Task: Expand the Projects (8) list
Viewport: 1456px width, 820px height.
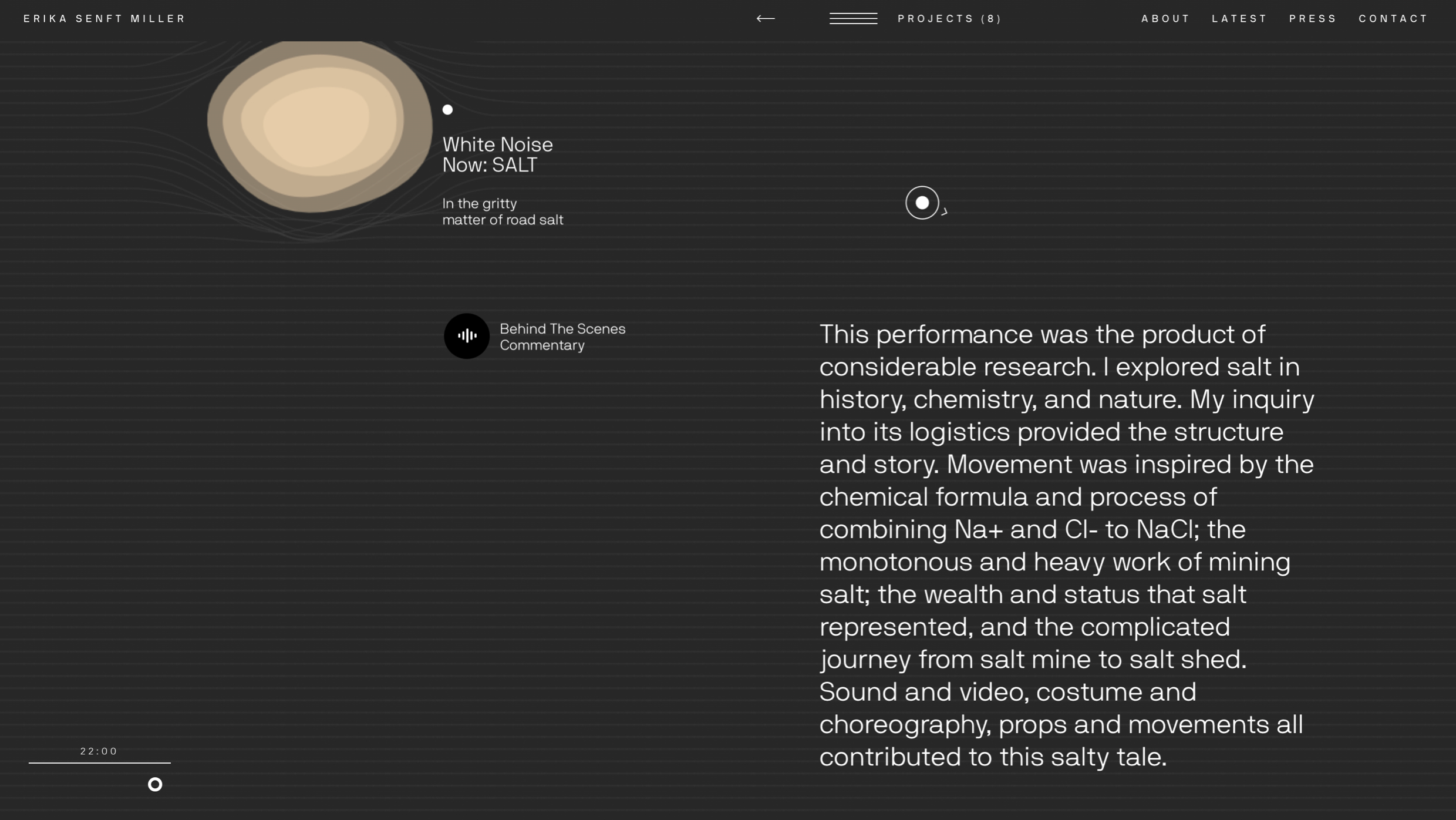Action: click(x=949, y=19)
